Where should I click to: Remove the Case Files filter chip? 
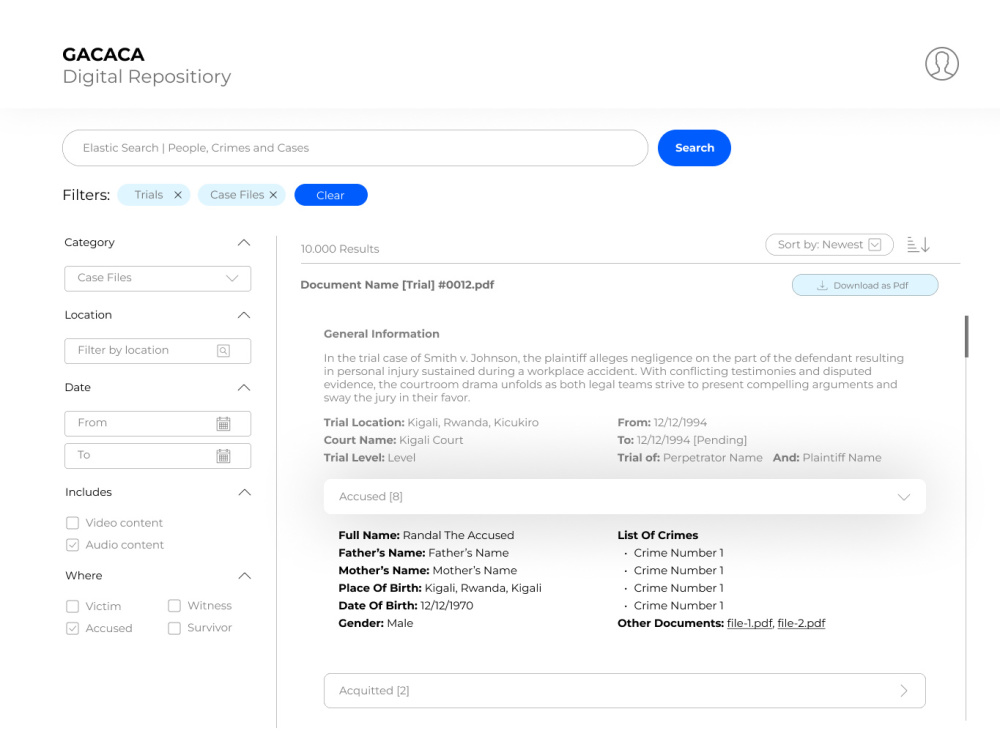tap(273, 195)
